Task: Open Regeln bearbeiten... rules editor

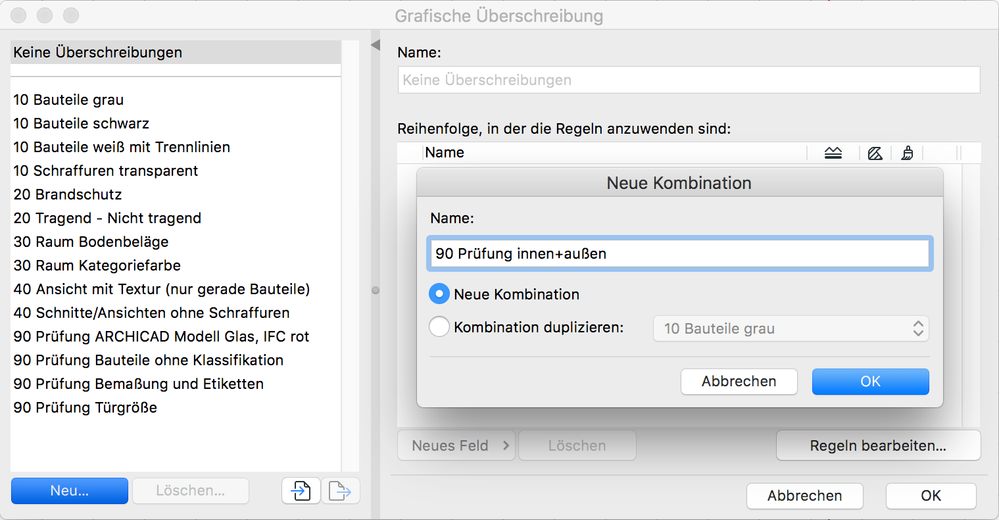Action: pos(878,446)
